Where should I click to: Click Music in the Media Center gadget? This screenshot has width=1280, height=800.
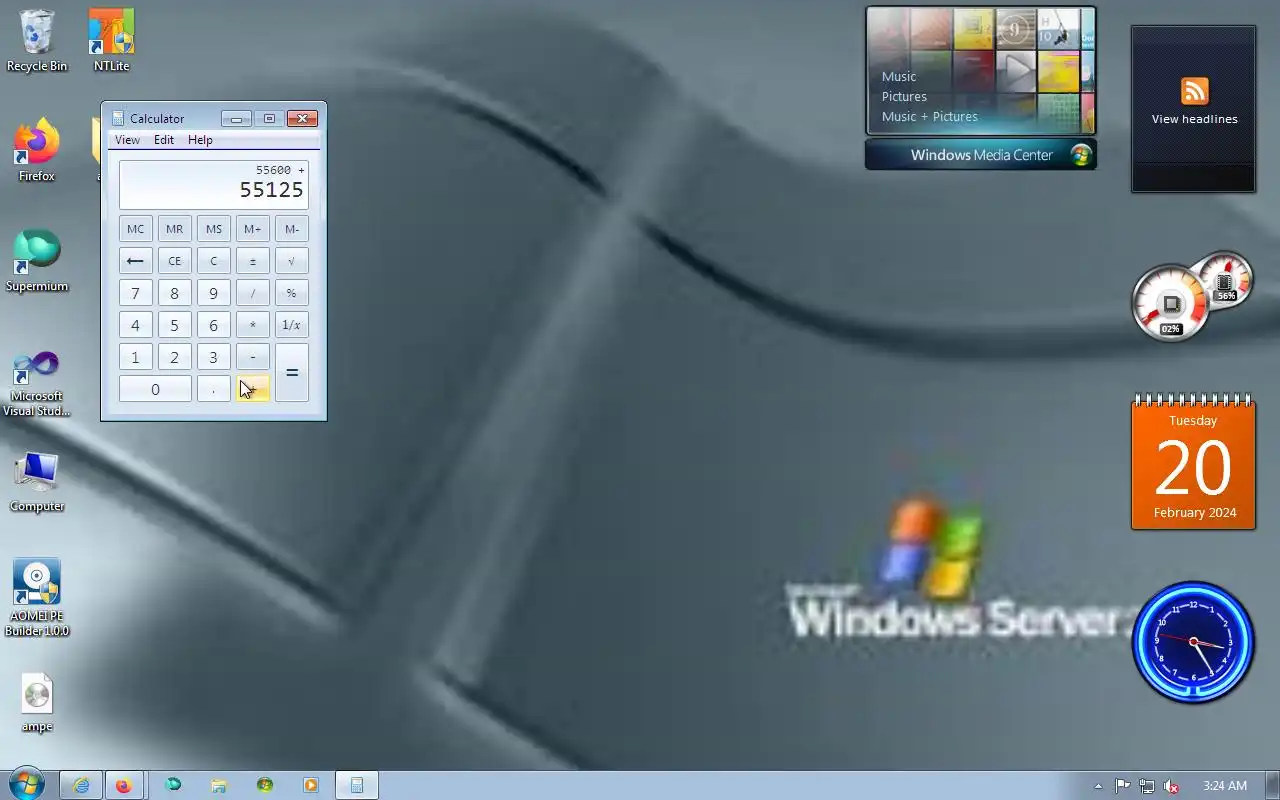point(899,76)
